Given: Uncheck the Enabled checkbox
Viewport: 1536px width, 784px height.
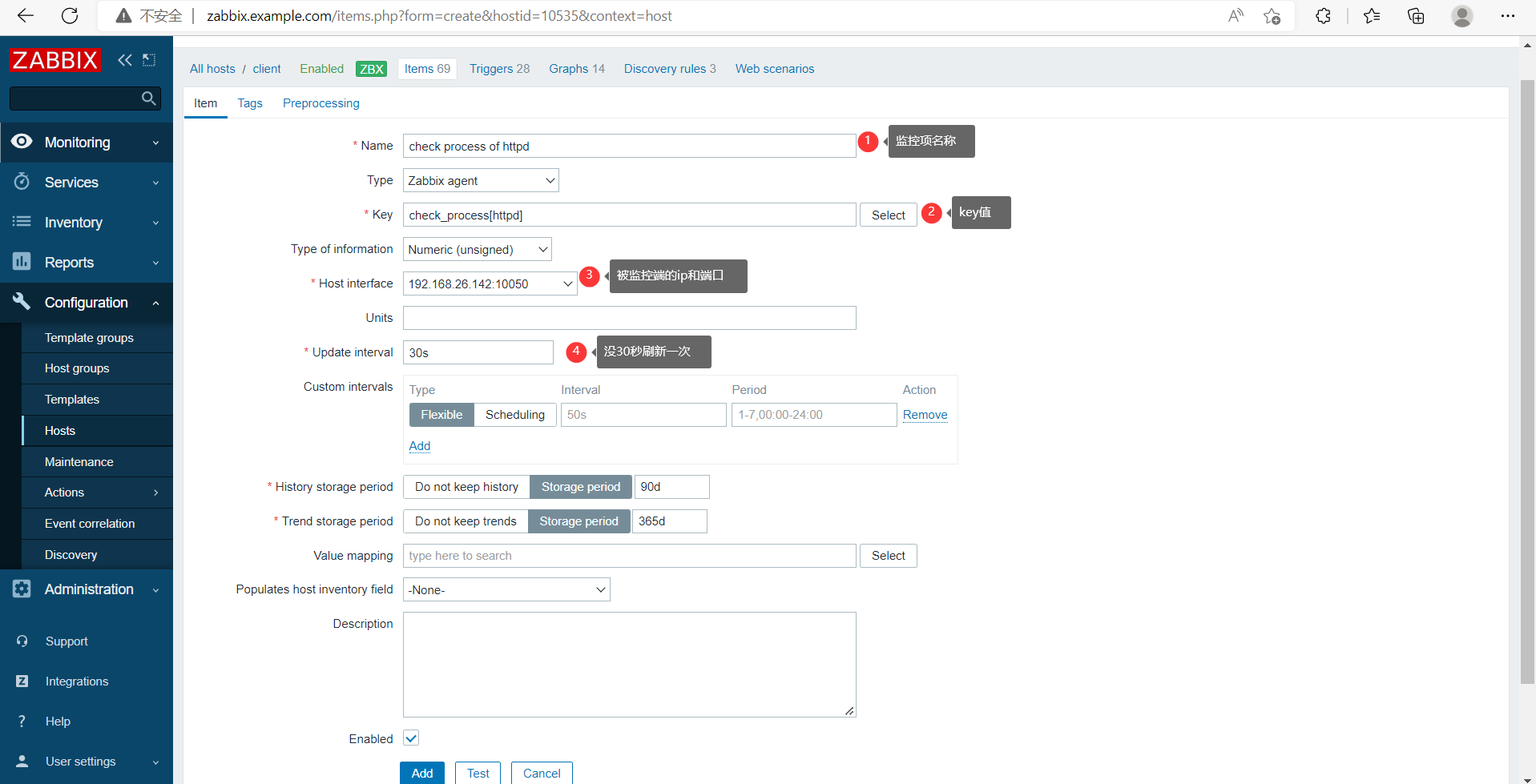Looking at the screenshot, I should (x=411, y=738).
